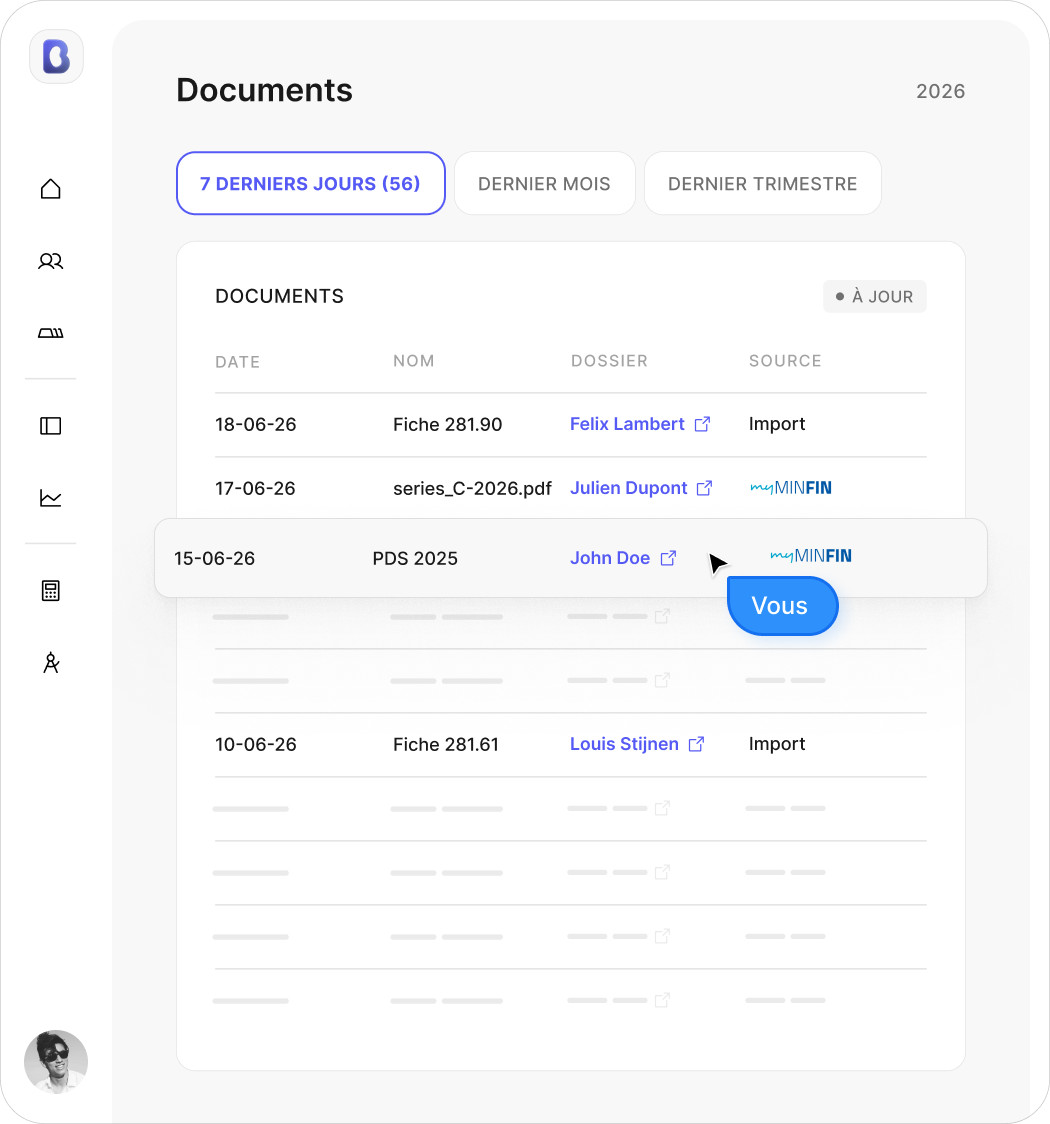Viewport: 1050px width, 1124px height.
Task: Click the date 17-06-26
Action: coord(255,488)
